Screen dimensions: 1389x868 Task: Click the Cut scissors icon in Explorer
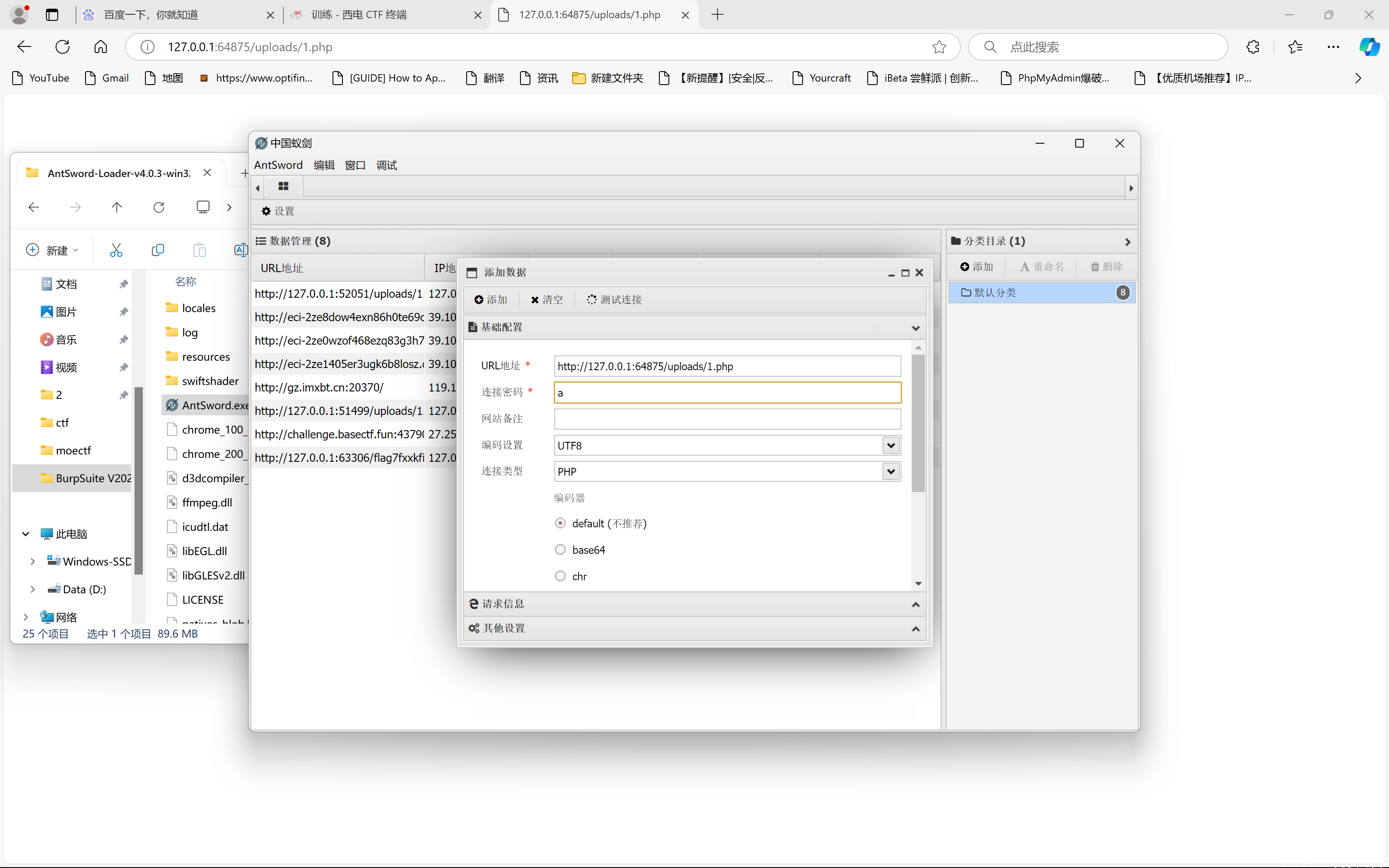[116, 250]
